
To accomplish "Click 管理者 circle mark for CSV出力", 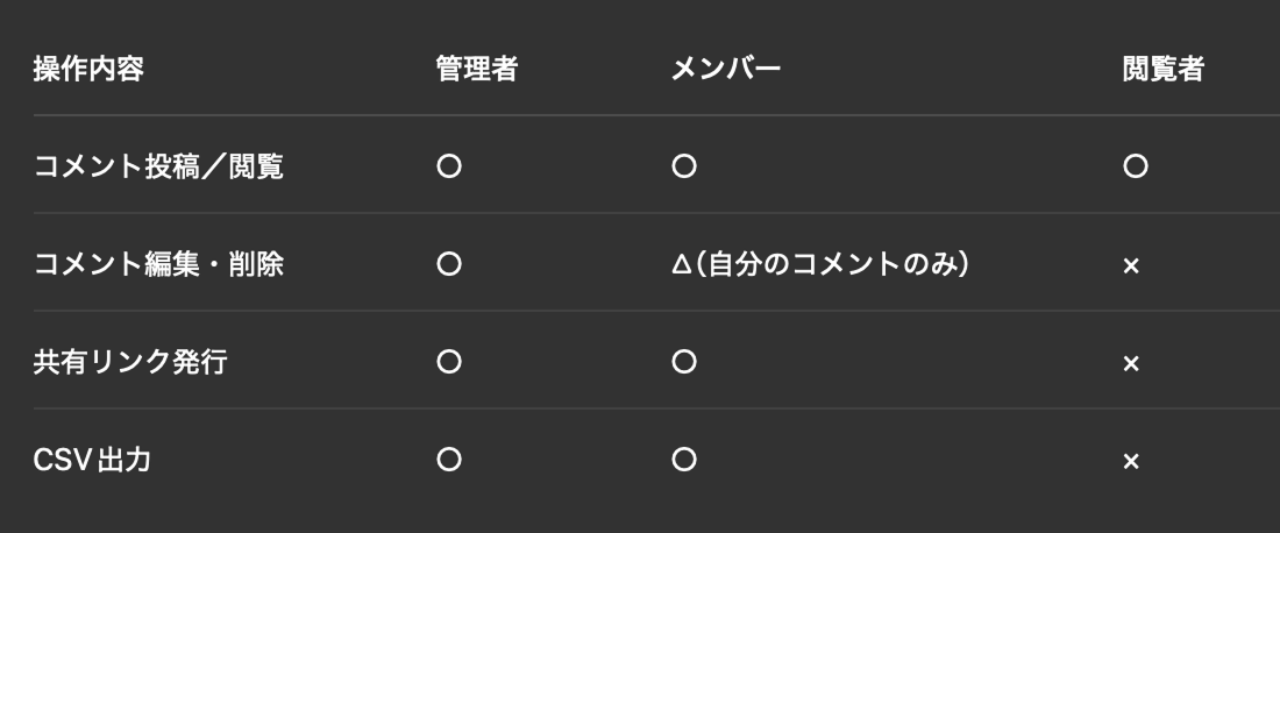I will (449, 460).
